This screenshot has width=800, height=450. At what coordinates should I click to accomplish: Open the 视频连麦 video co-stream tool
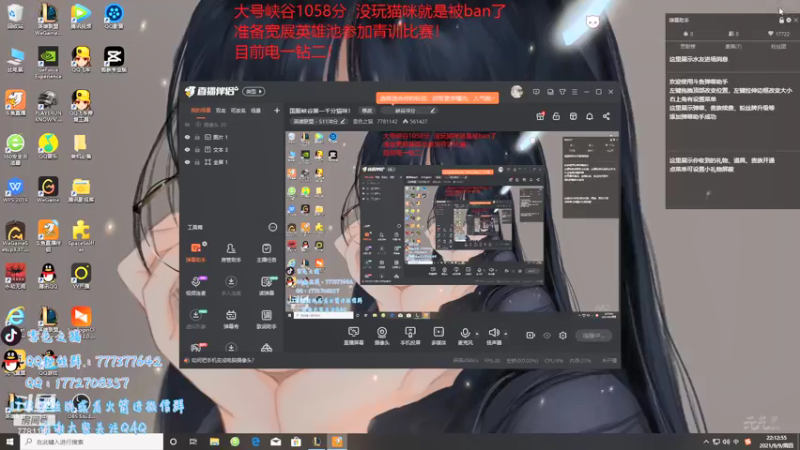(195, 286)
